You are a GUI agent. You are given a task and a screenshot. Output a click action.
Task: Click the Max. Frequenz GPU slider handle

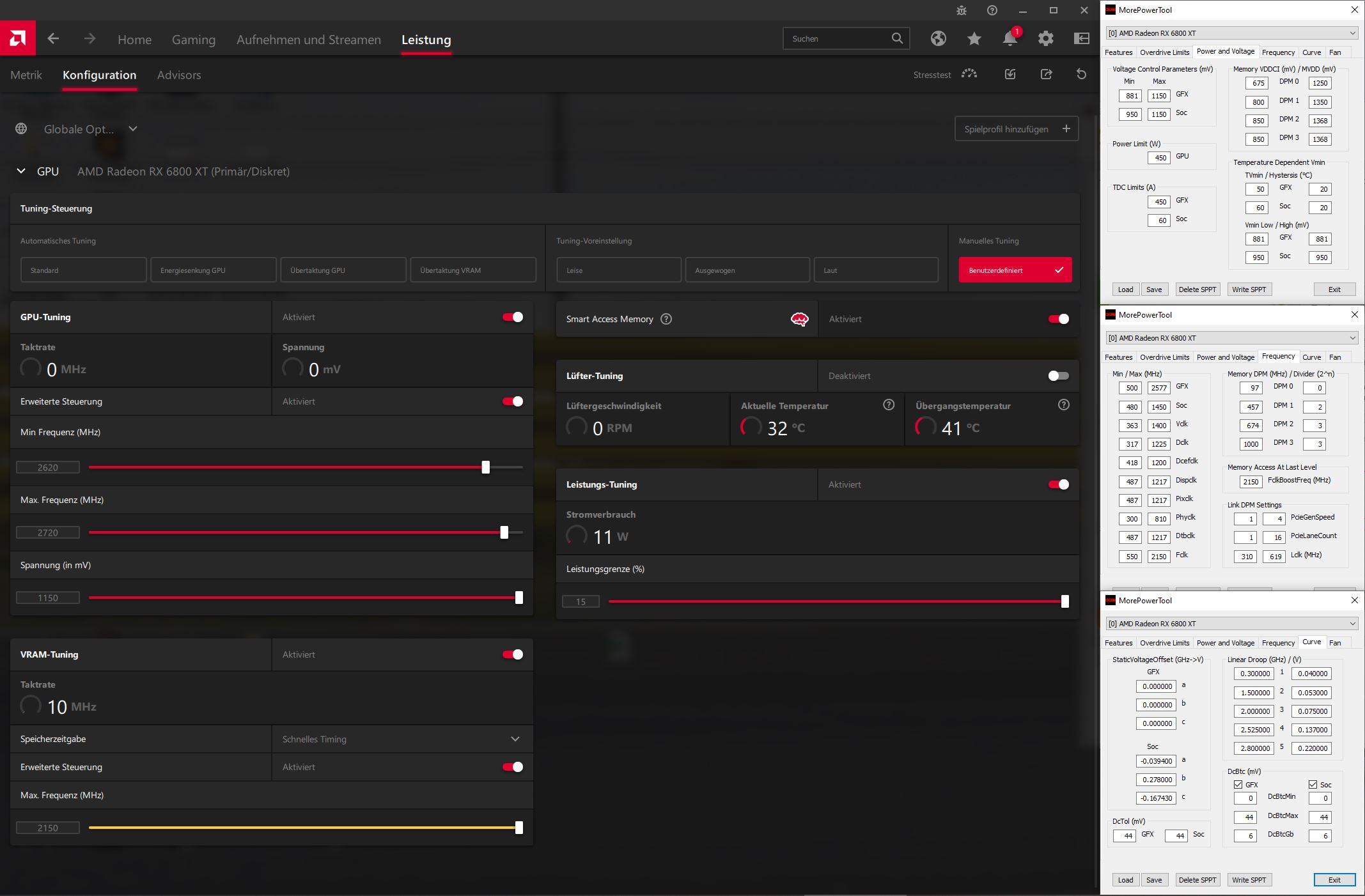coord(504,532)
